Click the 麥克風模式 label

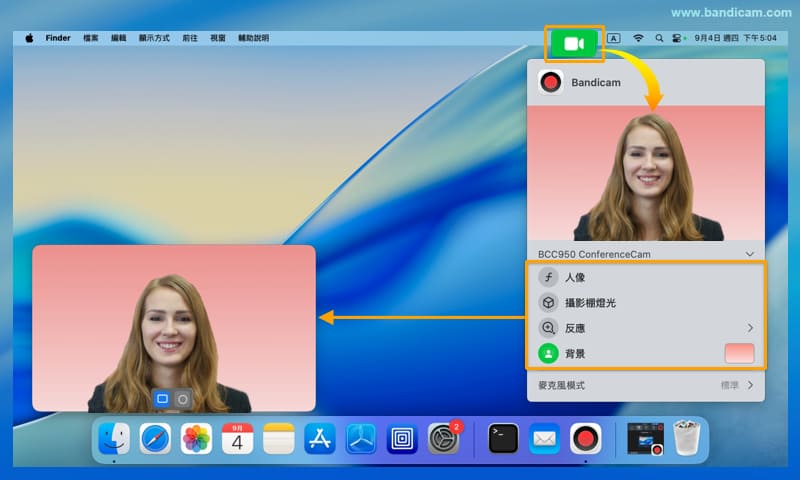click(x=561, y=385)
